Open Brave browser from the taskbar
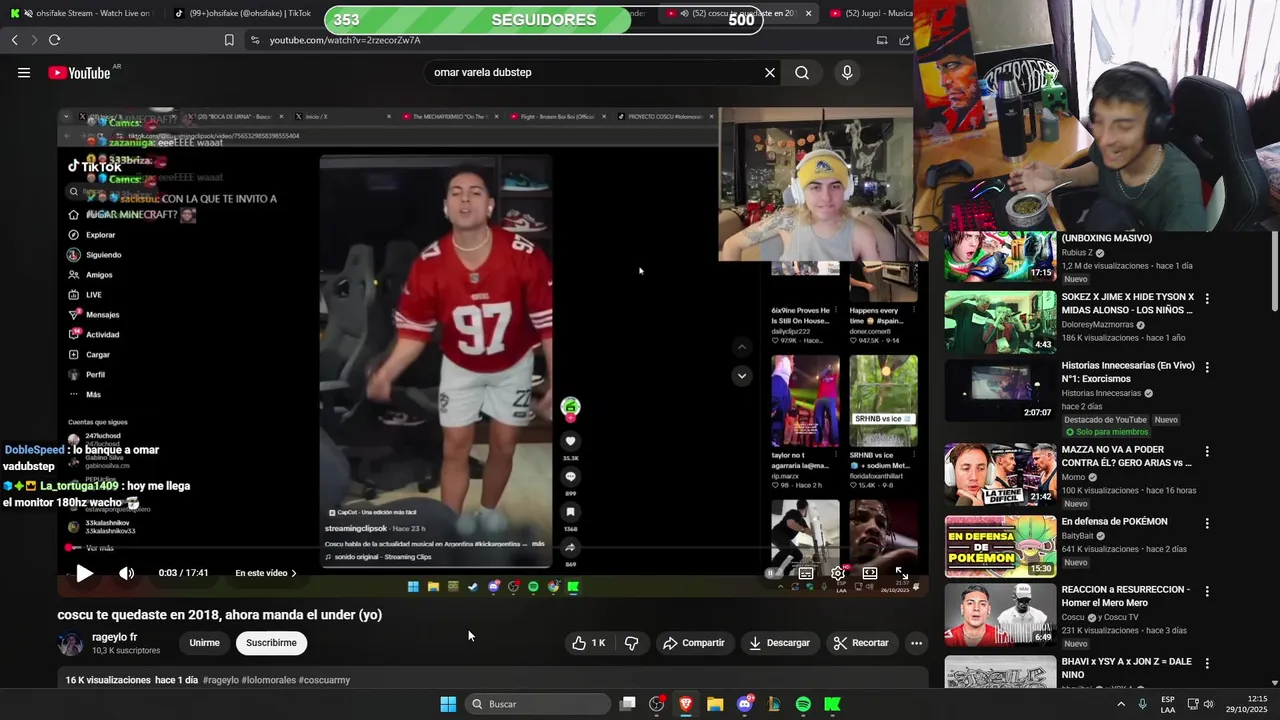This screenshot has width=1280, height=720. coord(685,704)
